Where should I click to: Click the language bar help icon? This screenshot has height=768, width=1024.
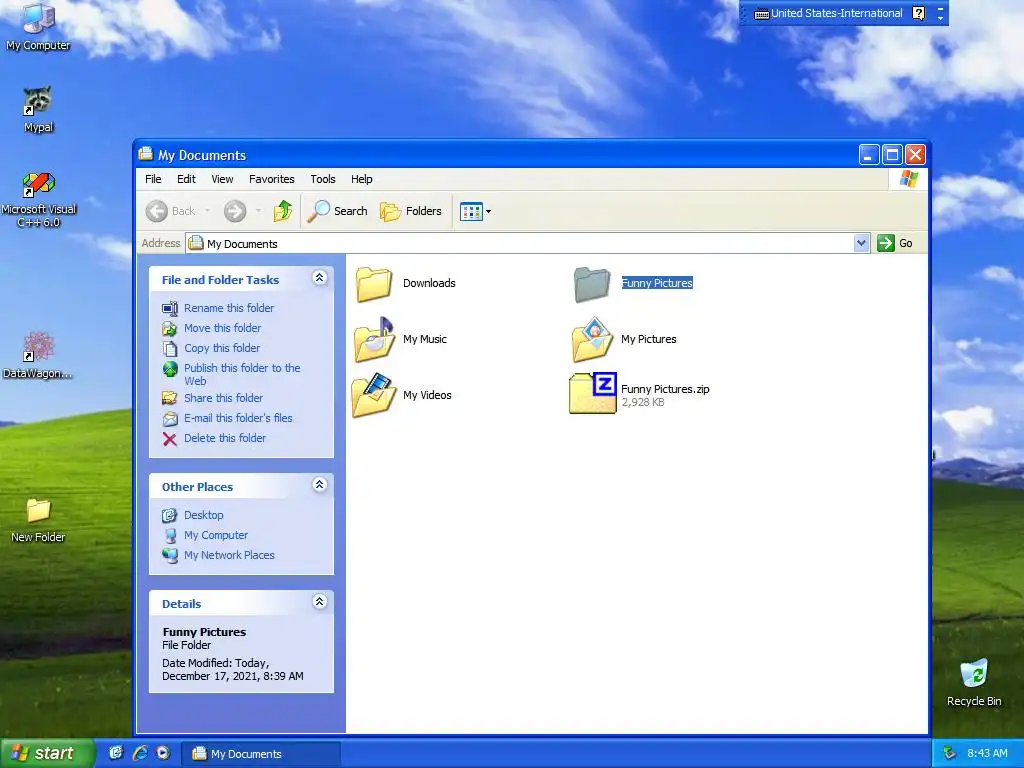coord(918,13)
